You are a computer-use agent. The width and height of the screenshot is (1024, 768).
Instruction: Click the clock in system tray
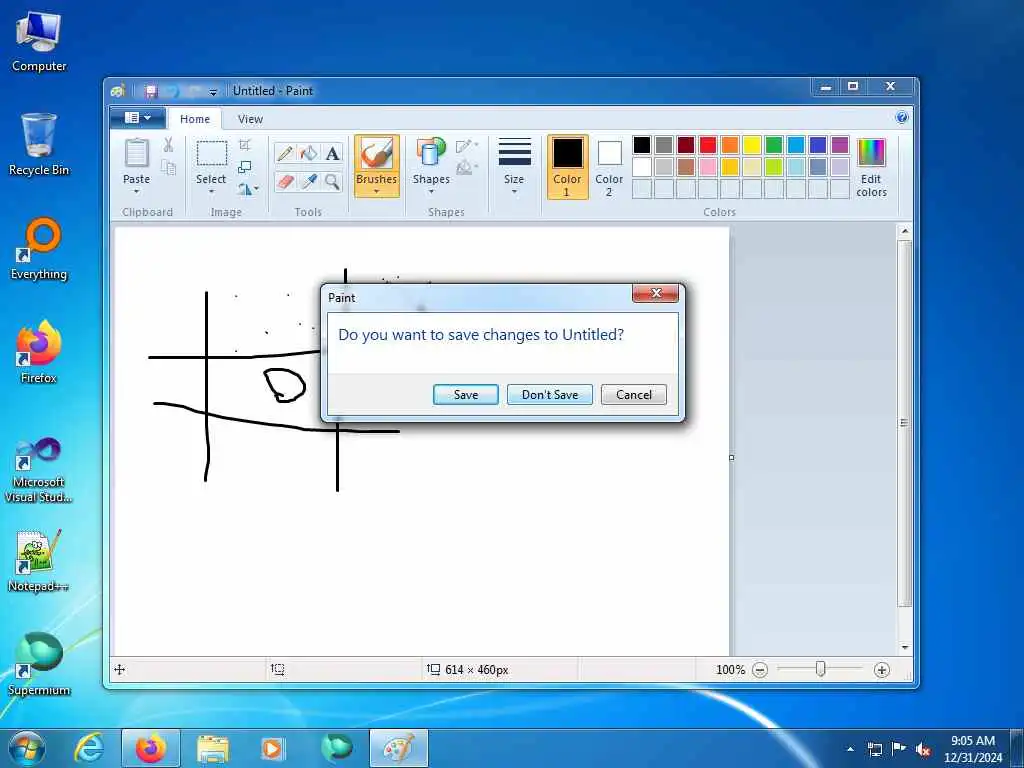click(972, 749)
